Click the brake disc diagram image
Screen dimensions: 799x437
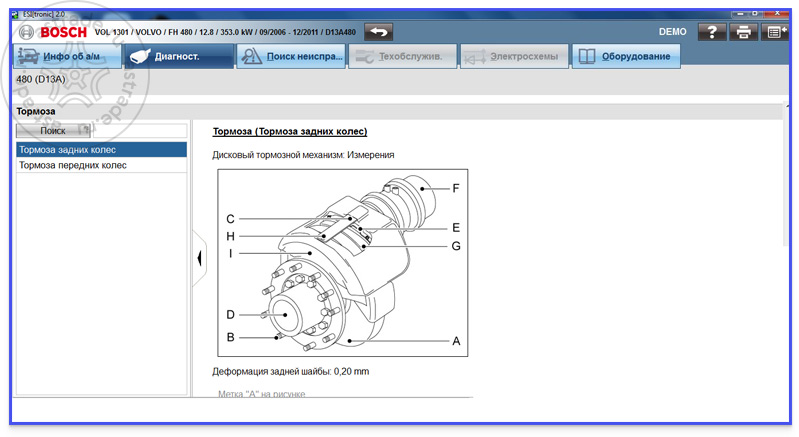(342, 263)
